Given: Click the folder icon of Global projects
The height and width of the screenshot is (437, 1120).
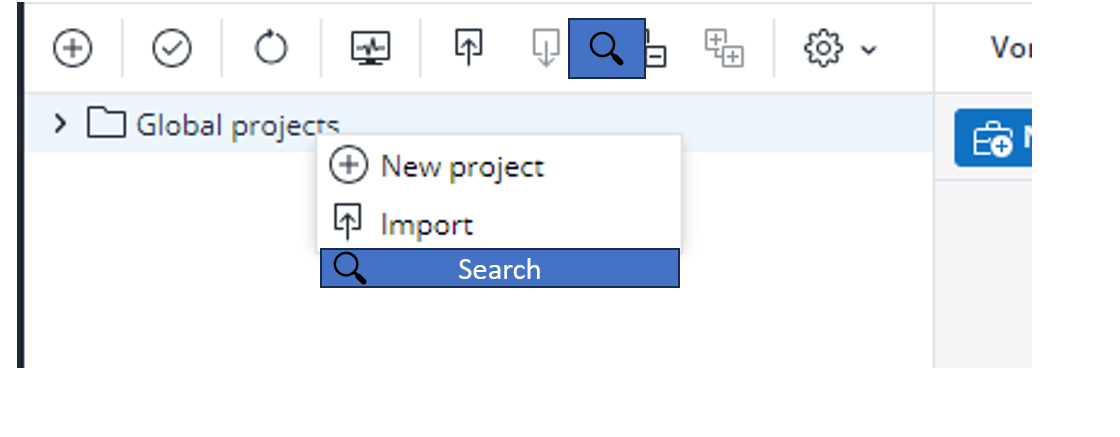Looking at the screenshot, I should (x=106, y=124).
